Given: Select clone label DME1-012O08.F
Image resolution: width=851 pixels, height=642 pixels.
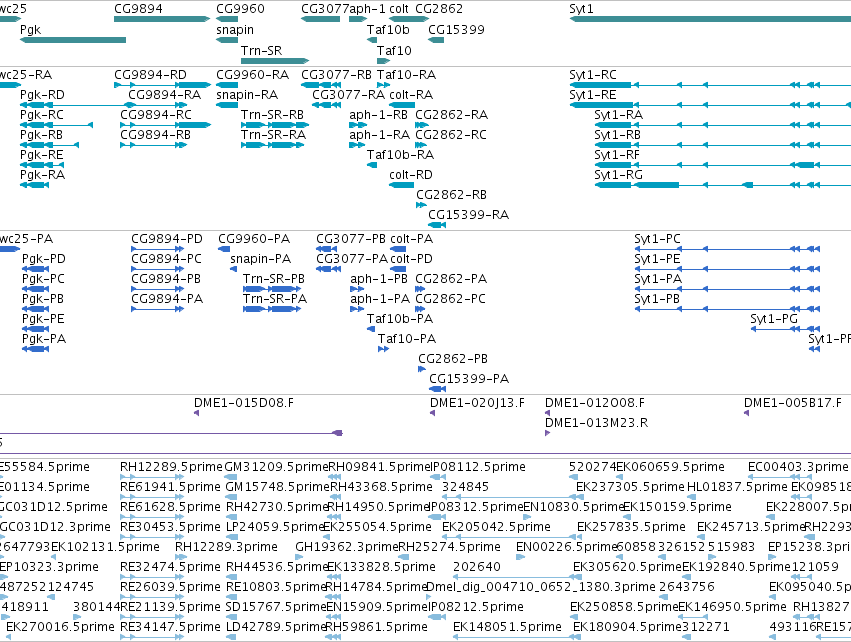Looking at the screenshot, I should [594, 403].
